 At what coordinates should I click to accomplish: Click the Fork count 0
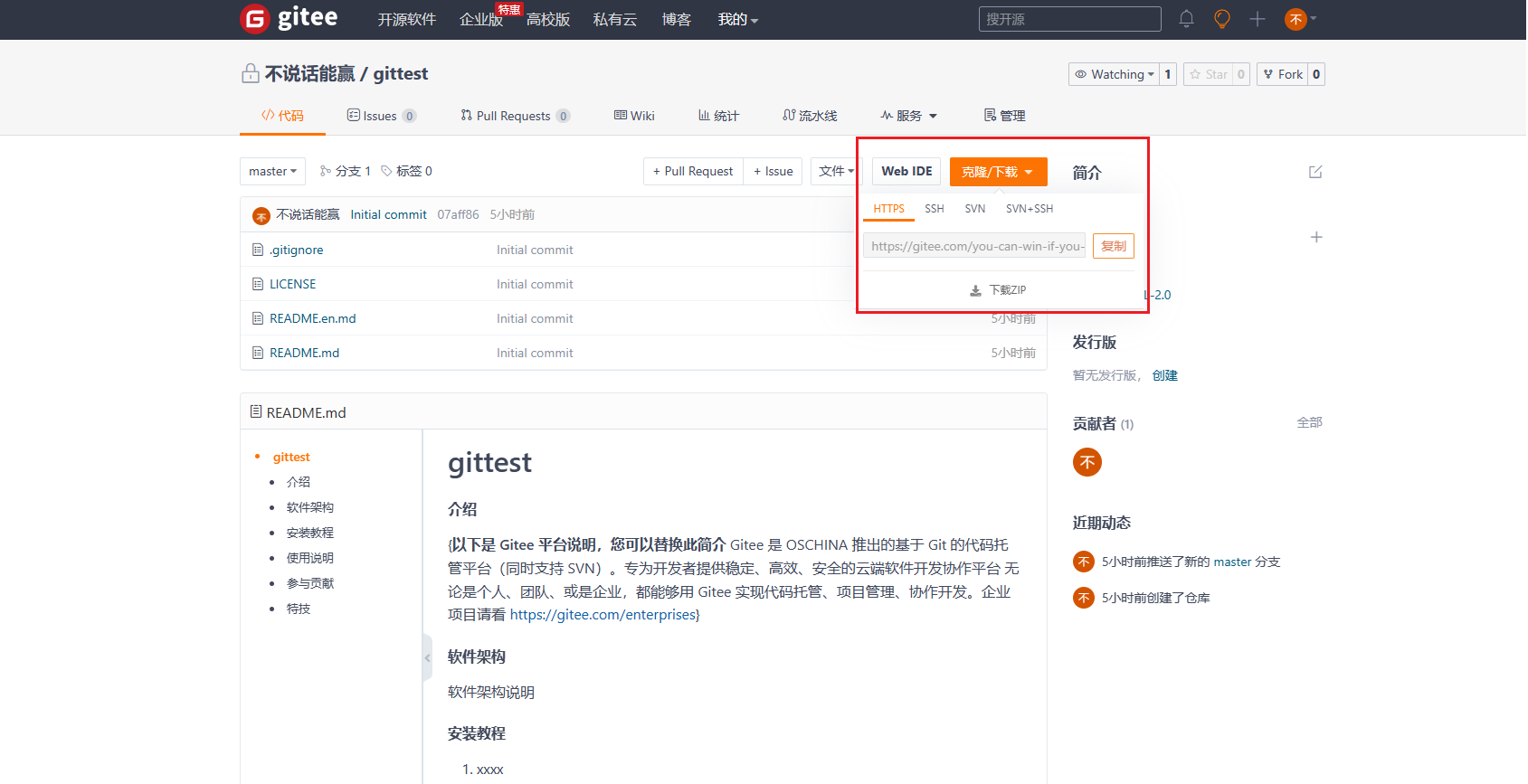tap(1316, 74)
